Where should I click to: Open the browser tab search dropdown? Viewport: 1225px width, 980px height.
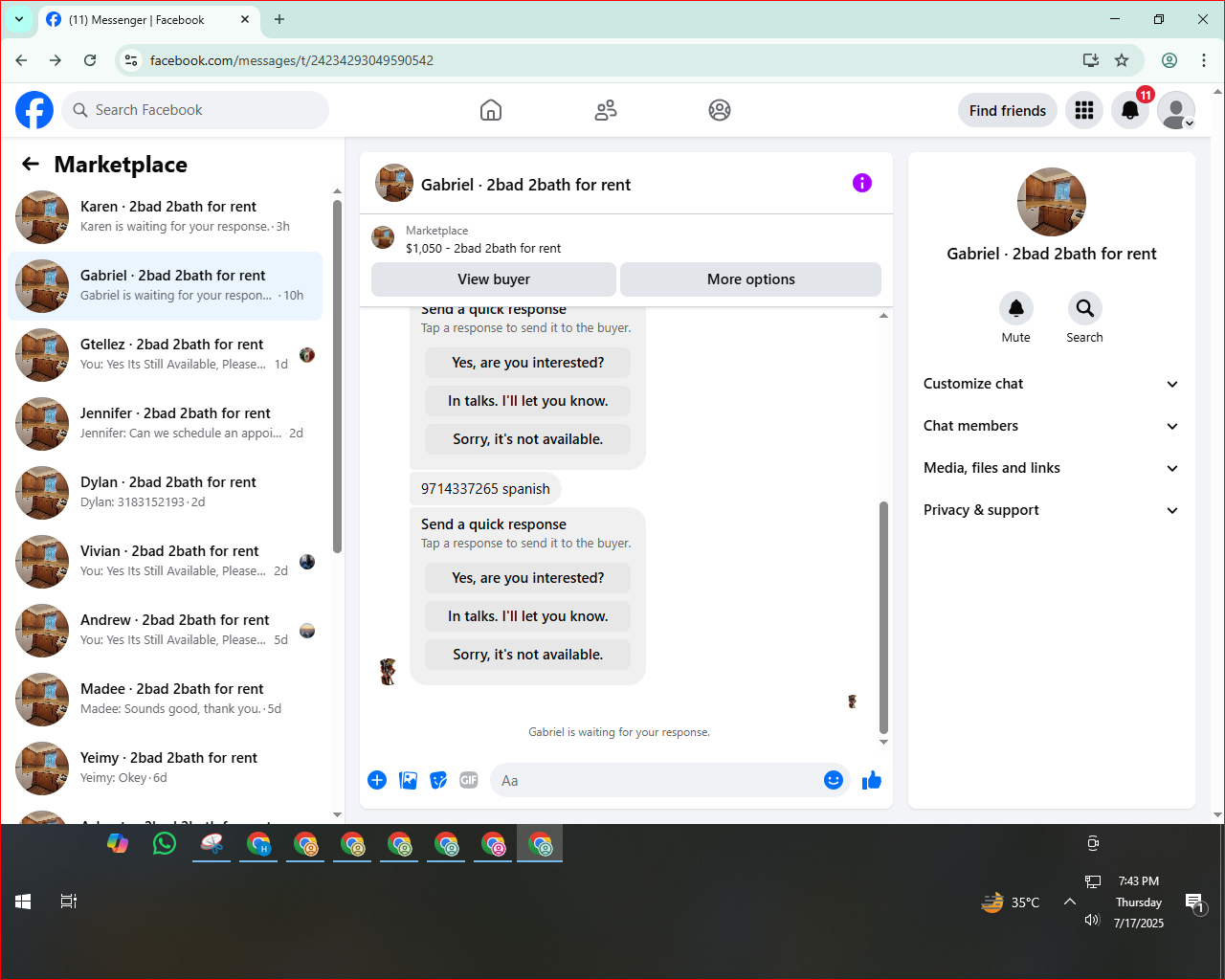click(x=19, y=19)
